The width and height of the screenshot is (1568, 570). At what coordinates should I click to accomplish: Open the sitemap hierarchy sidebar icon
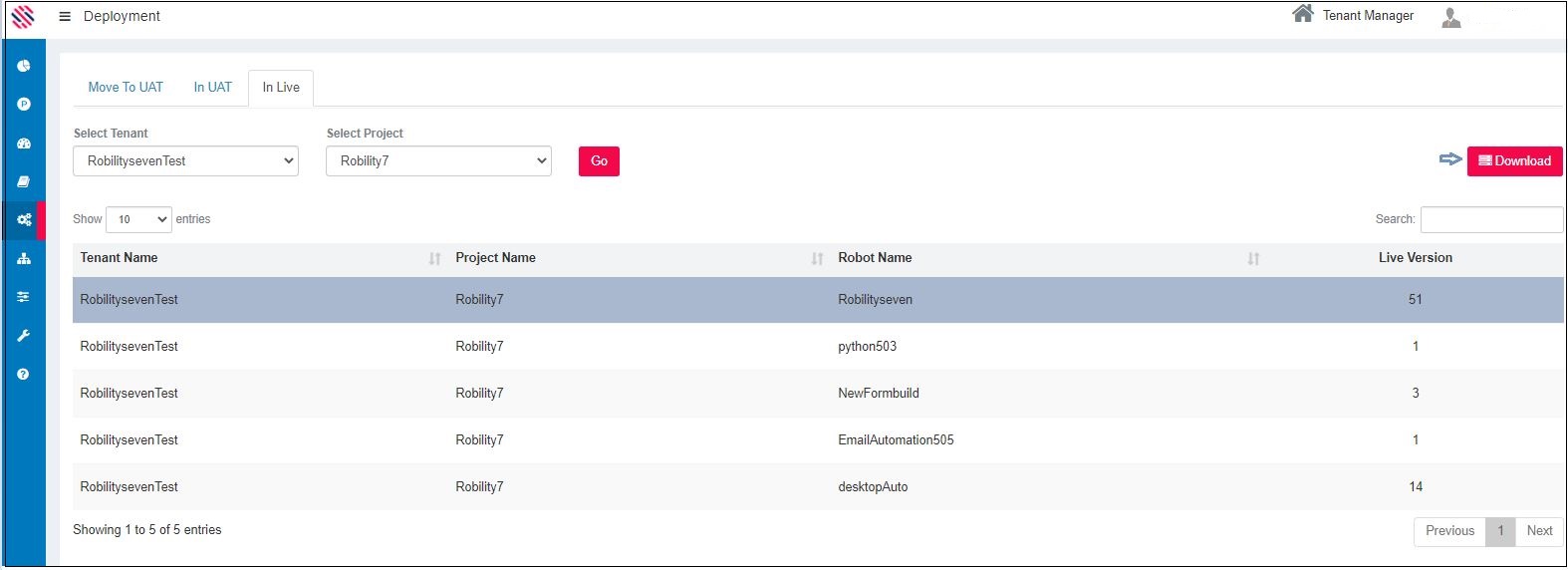point(24,259)
